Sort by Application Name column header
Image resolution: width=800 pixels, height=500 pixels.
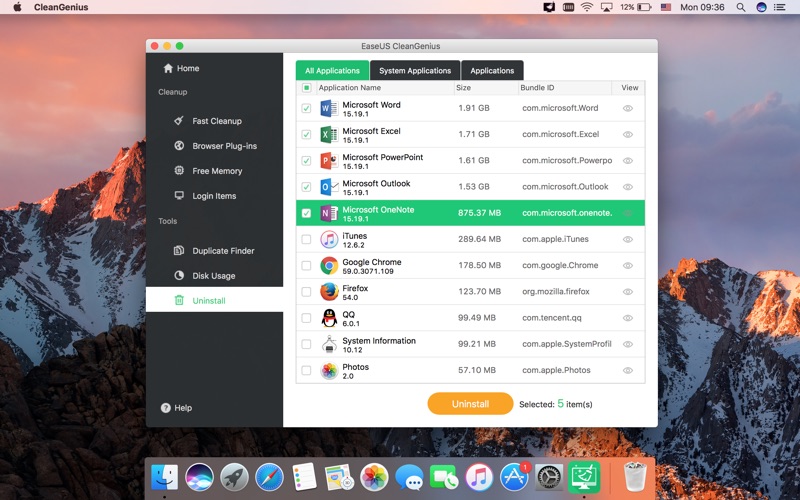point(383,88)
